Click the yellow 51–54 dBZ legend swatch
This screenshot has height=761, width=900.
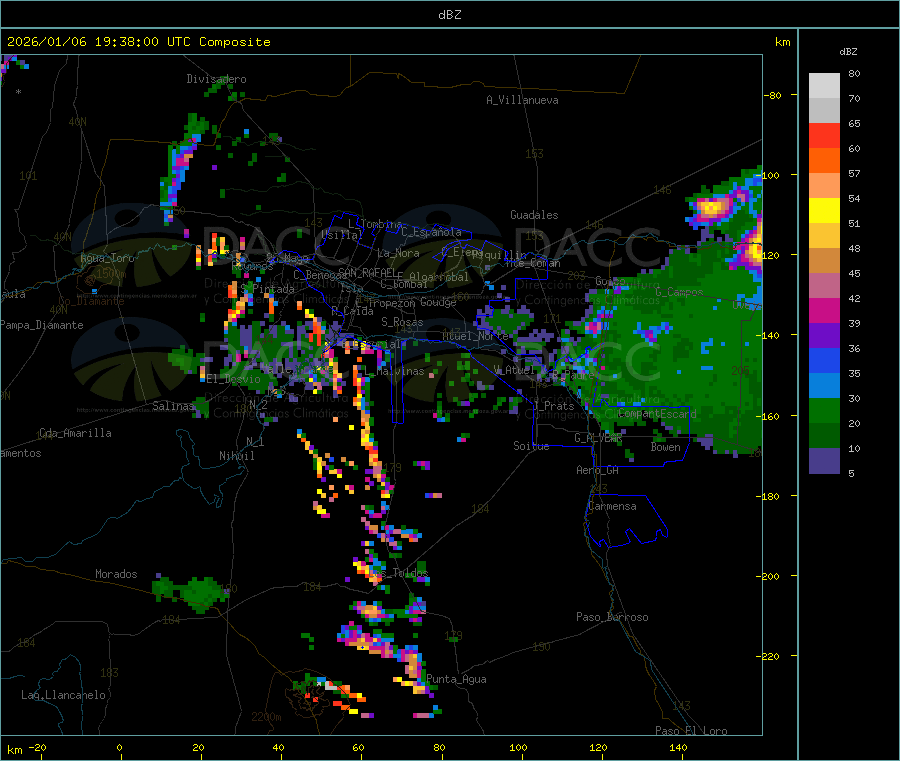tap(824, 211)
